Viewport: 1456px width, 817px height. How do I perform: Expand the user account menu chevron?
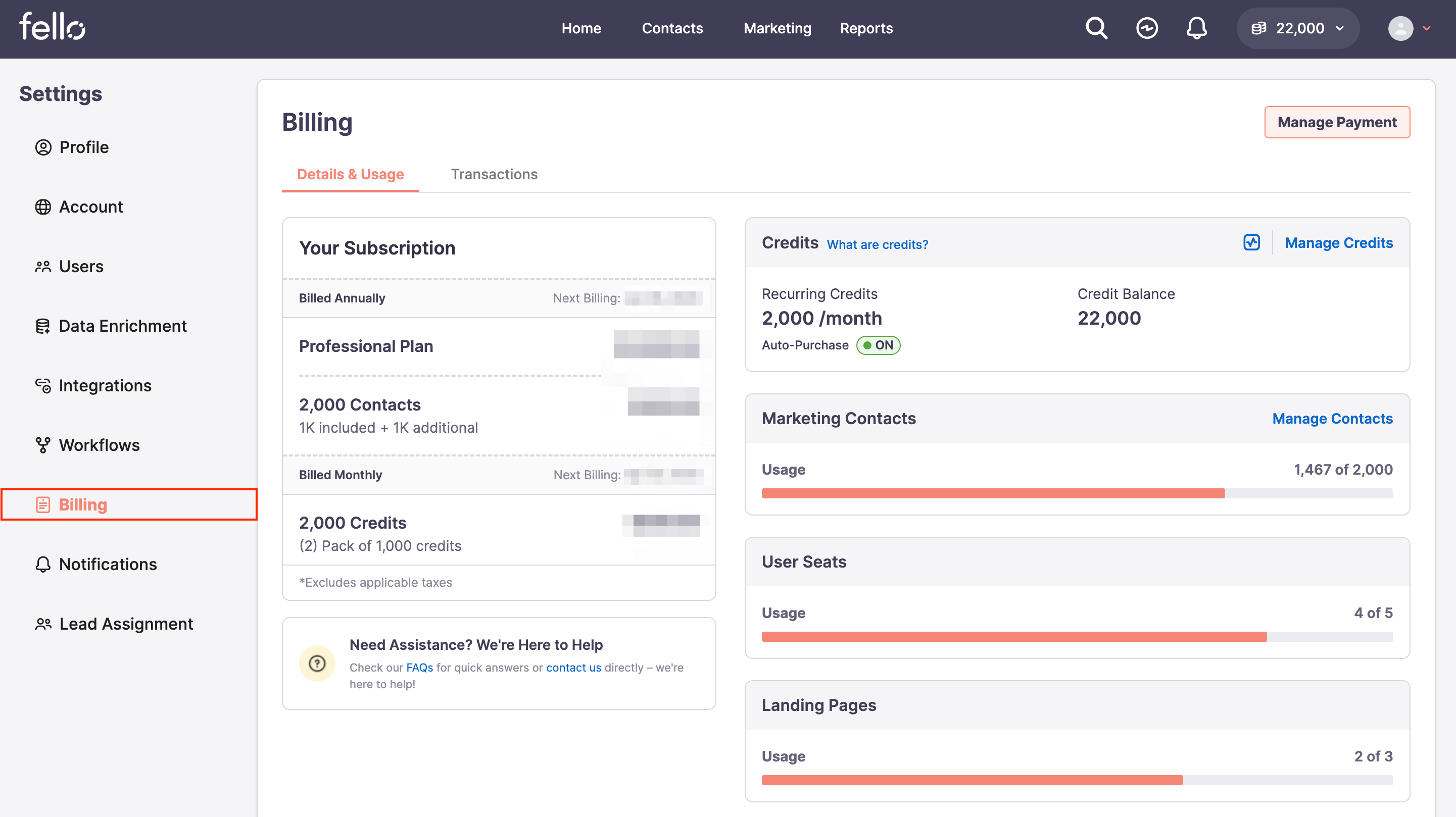click(1427, 28)
